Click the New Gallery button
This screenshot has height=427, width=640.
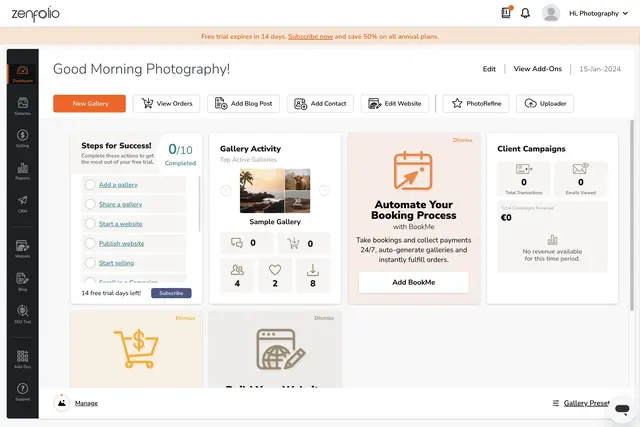point(89,103)
